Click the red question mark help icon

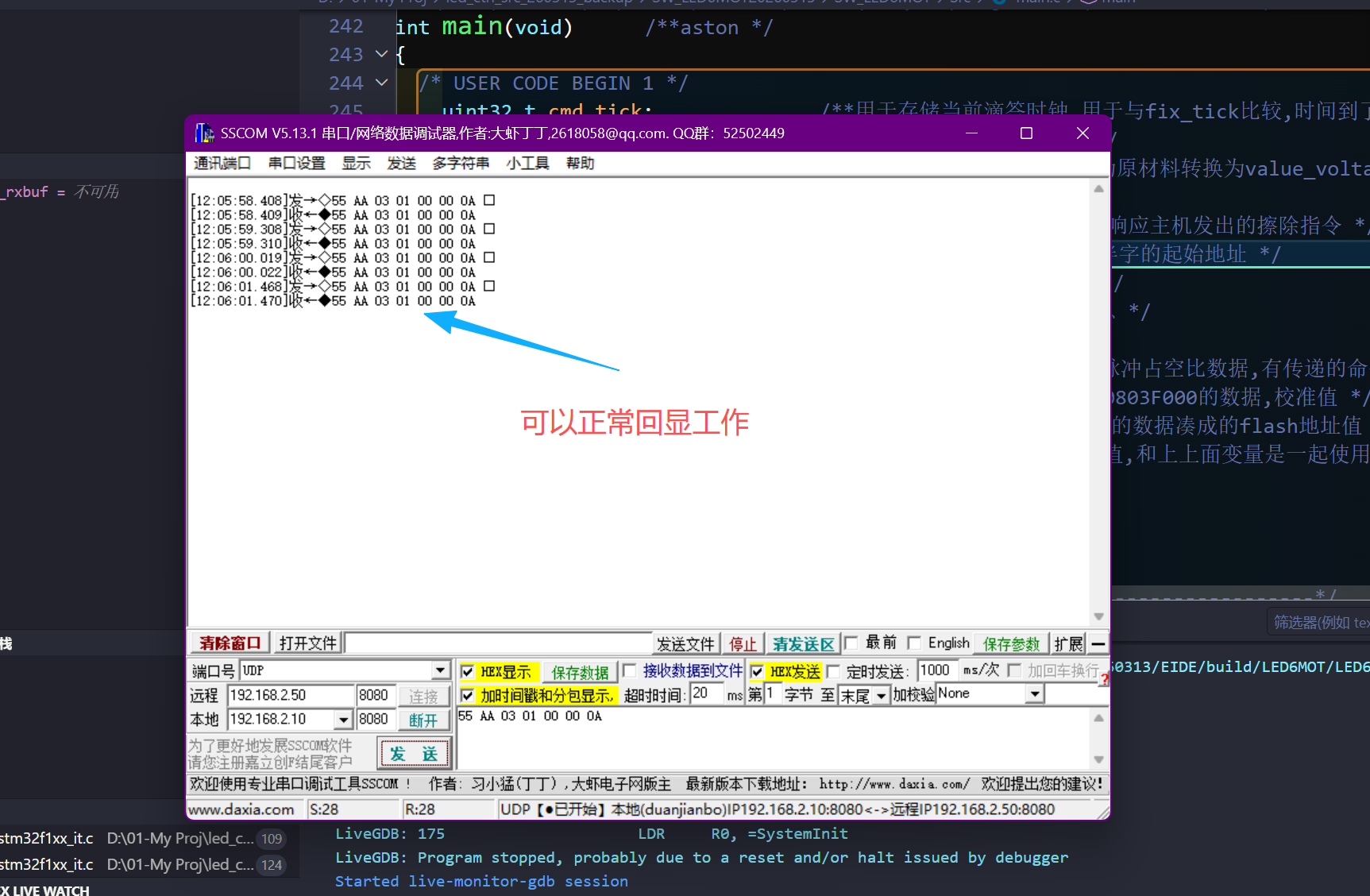pos(1104,679)
